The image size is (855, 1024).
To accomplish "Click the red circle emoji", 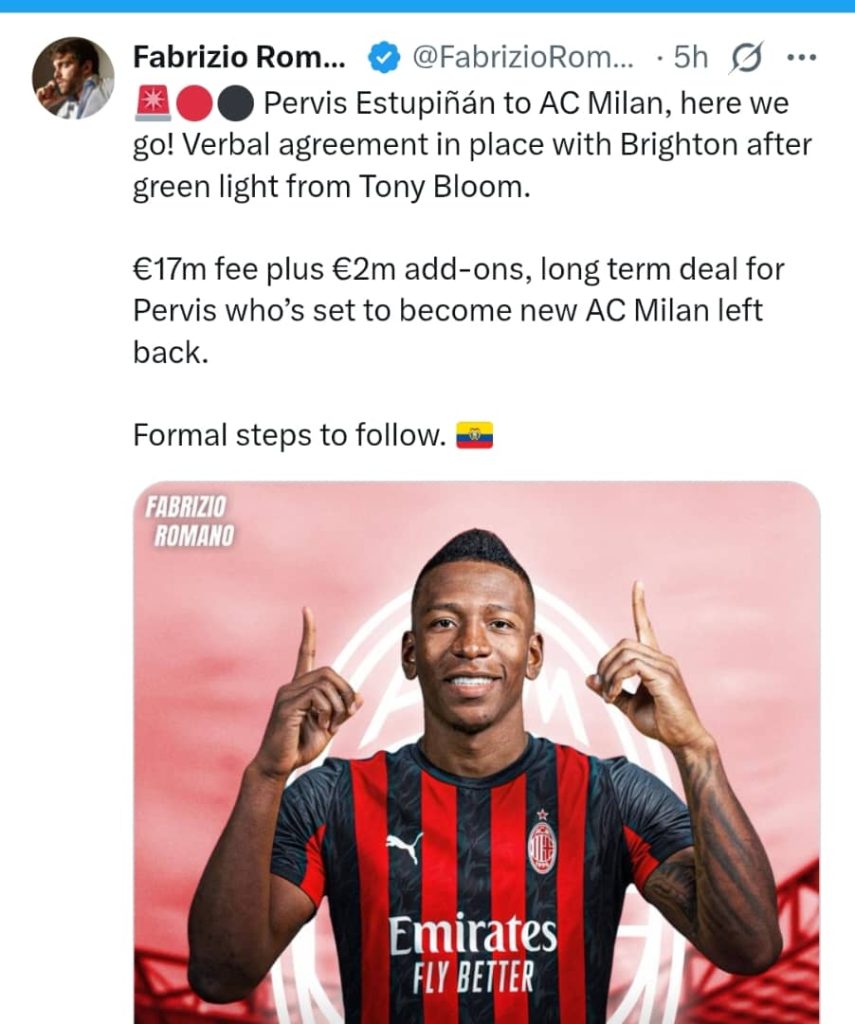I will tap(195, 104).
